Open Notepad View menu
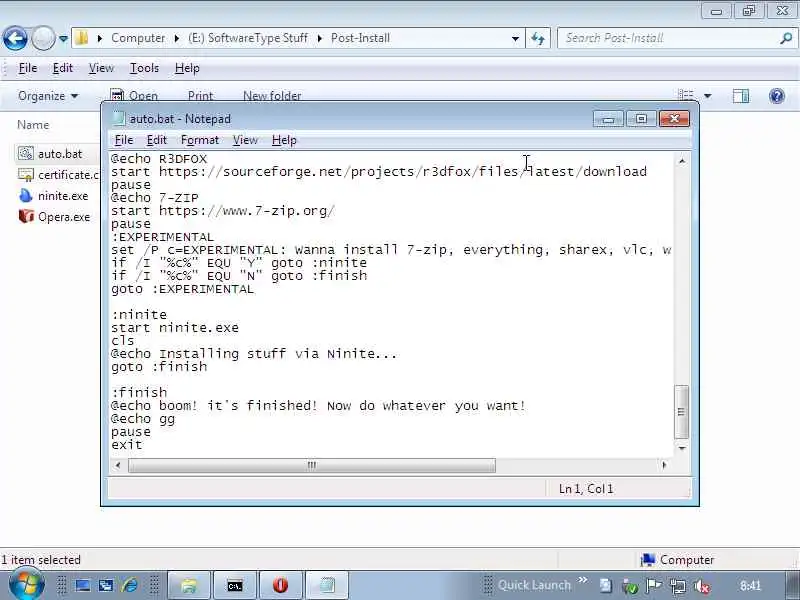The width and height of the screenshot is (800, 600). [245, 140]
